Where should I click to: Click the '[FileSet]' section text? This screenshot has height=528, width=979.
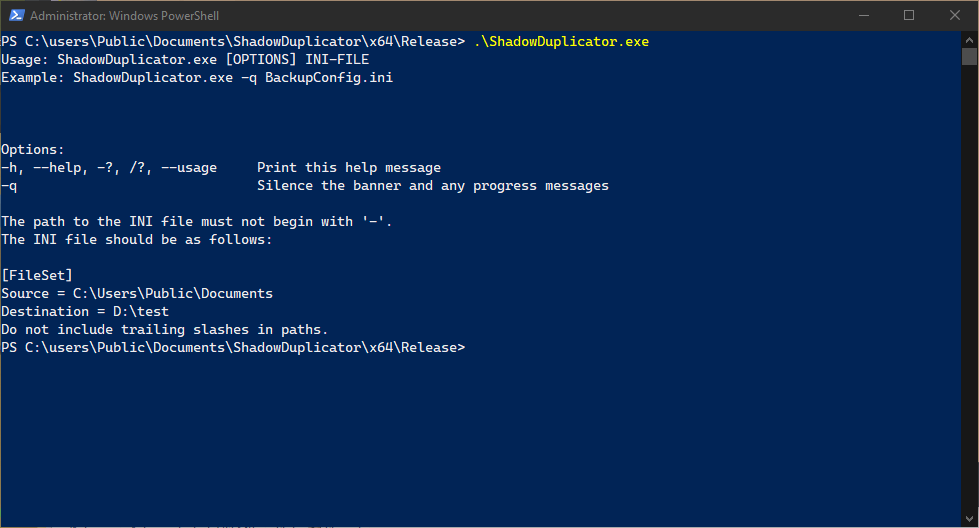(37, 275)
